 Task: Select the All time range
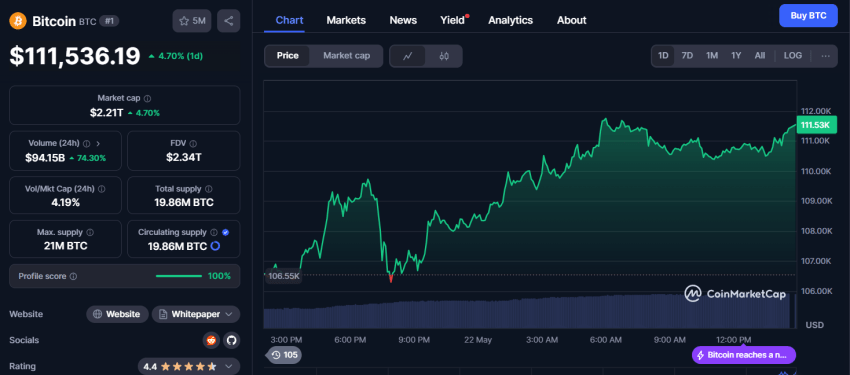tap(759, 56)
